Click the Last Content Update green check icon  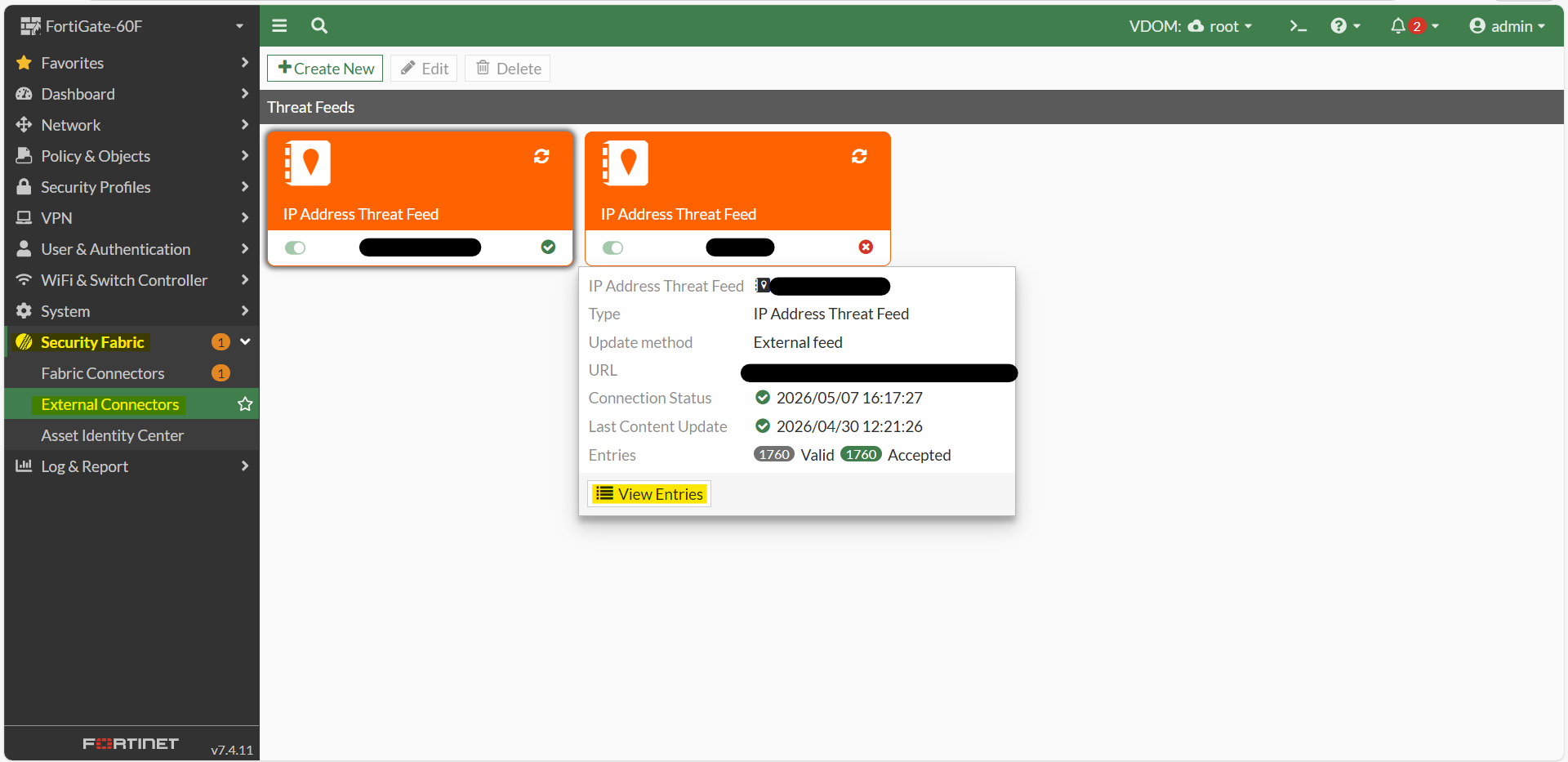763,426
